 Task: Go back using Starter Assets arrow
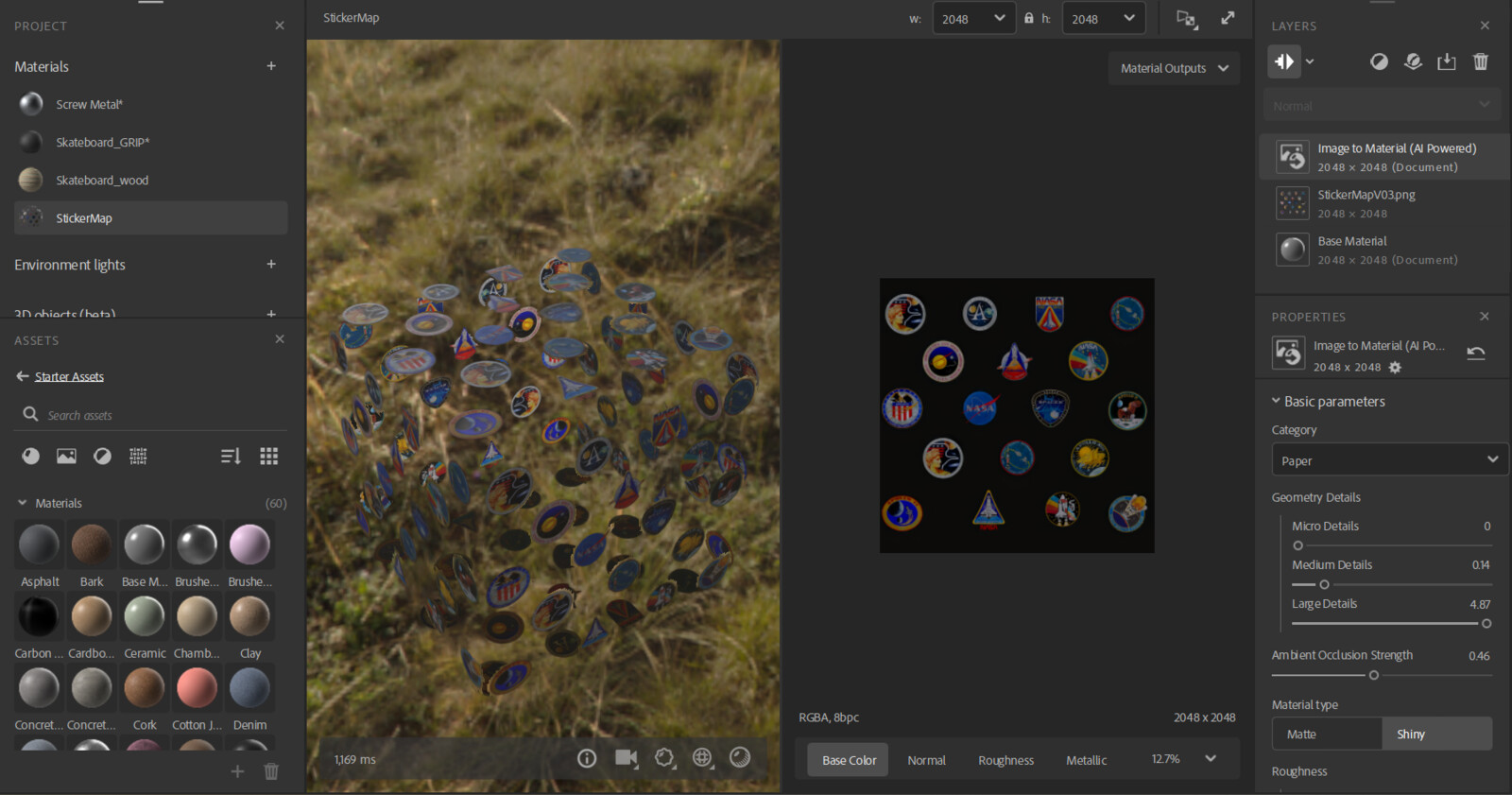(23, 376)
